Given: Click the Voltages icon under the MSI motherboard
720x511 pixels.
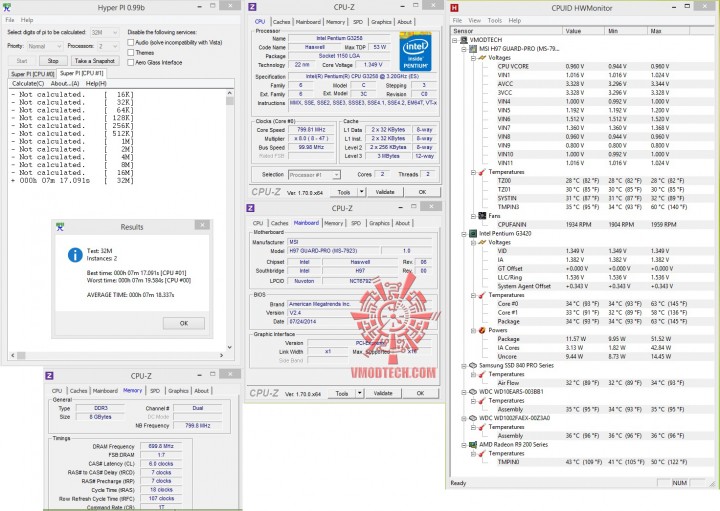Looking at the screenshot, I should tap(482, 58).
